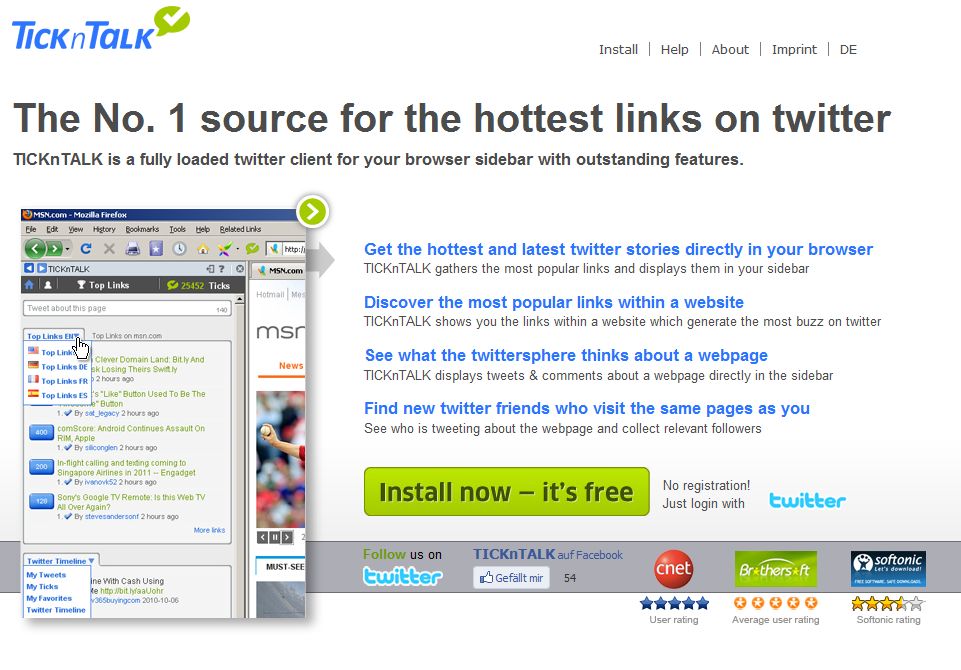The image size is (961, 670).
Task: Click Install now – it's free button
Action: pyautogui.click(x=506, y=492)
